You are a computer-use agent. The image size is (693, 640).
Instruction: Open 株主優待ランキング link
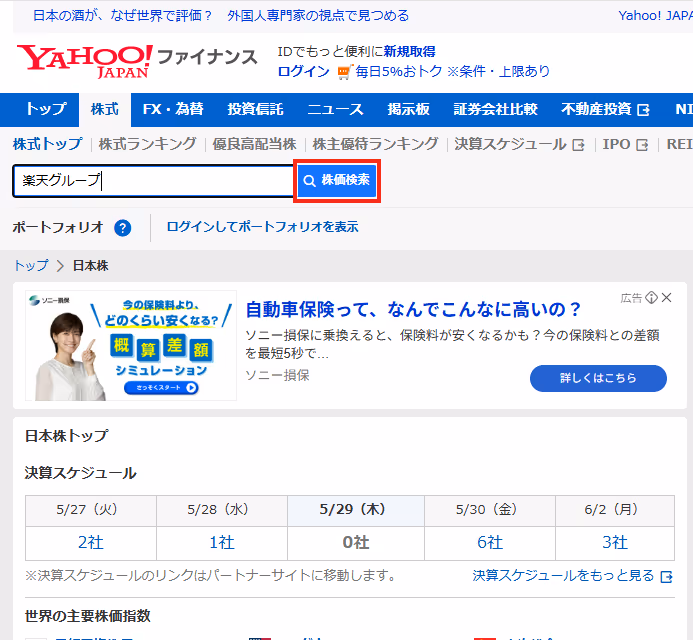[375, 144]
